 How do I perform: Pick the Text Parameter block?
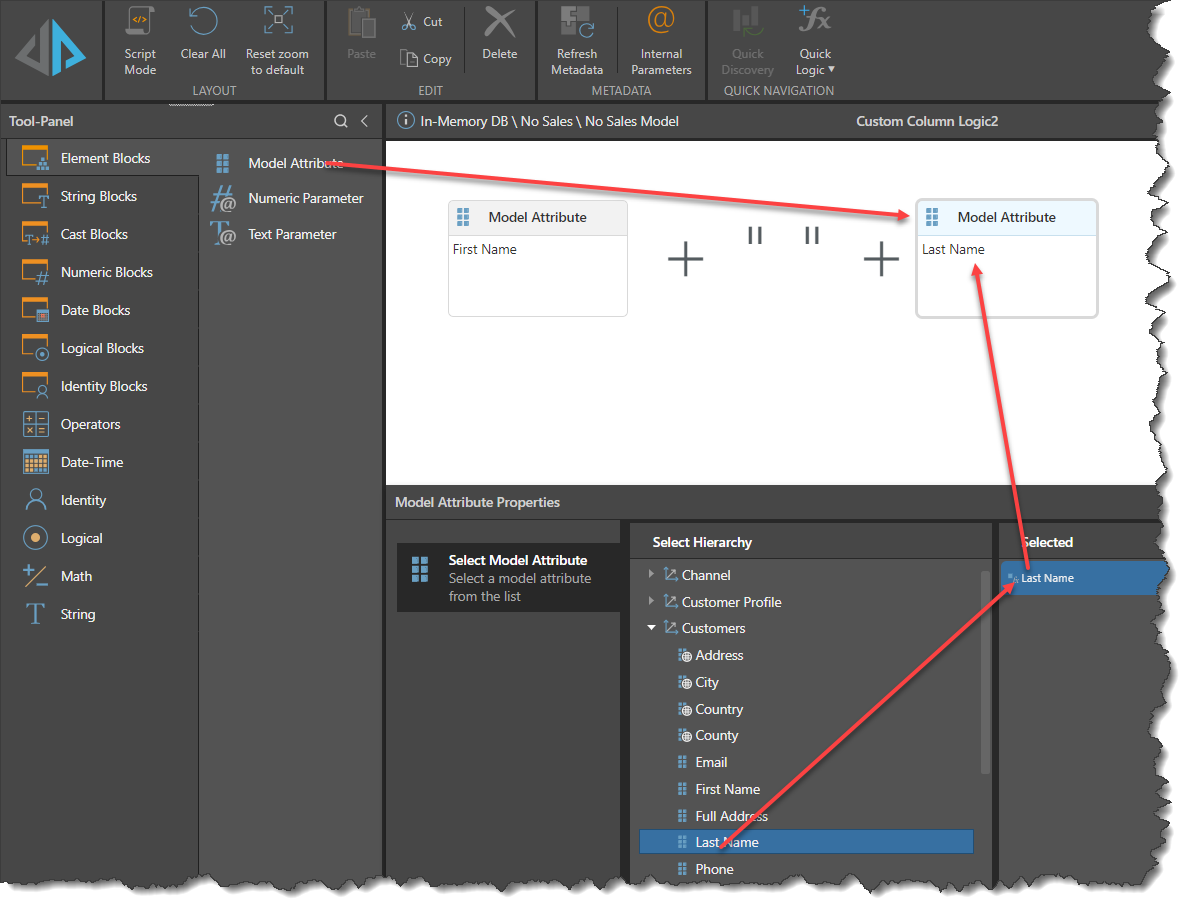[x=292, y=234]
